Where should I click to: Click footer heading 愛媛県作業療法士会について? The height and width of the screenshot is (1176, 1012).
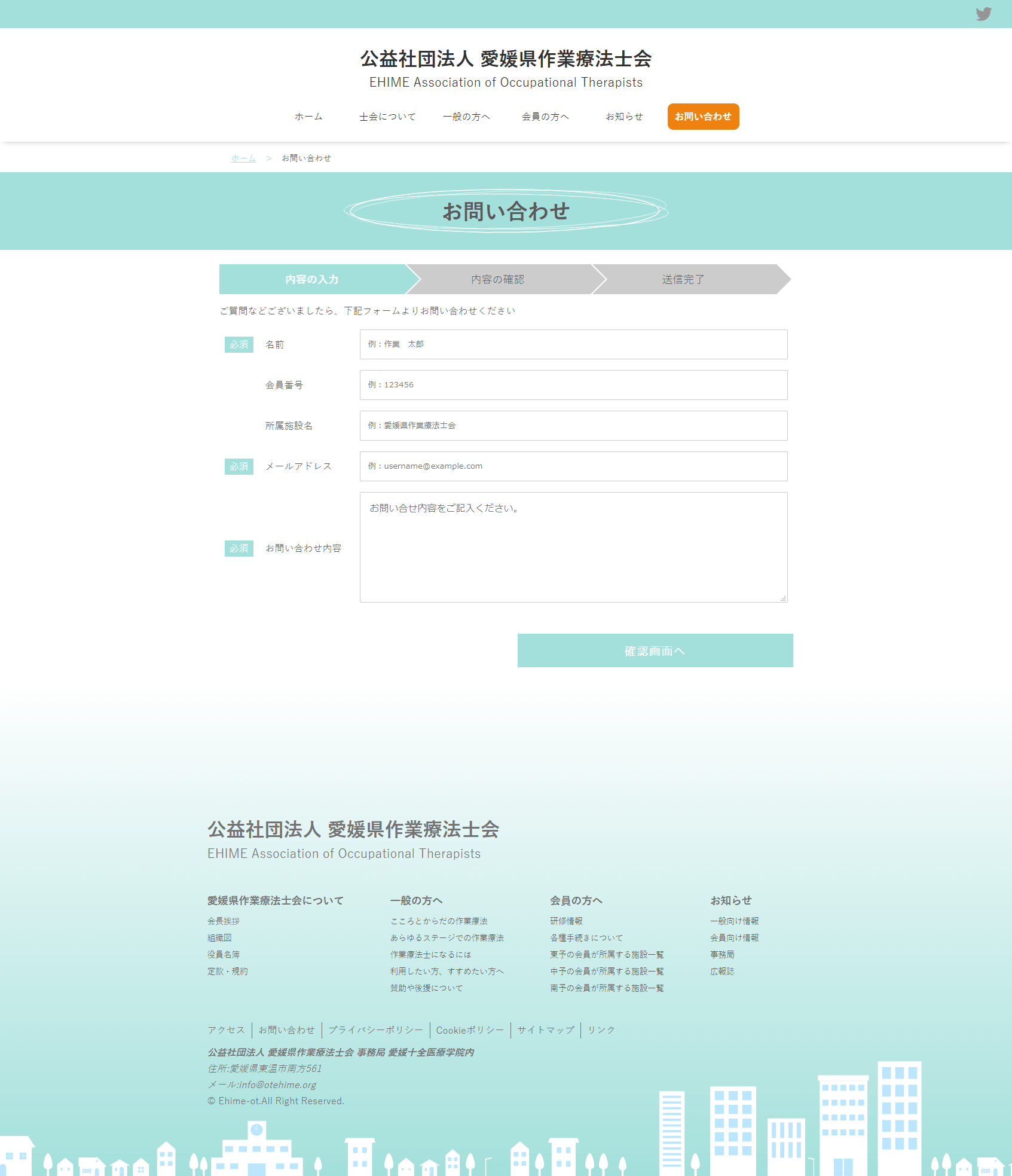click(276, 900)
